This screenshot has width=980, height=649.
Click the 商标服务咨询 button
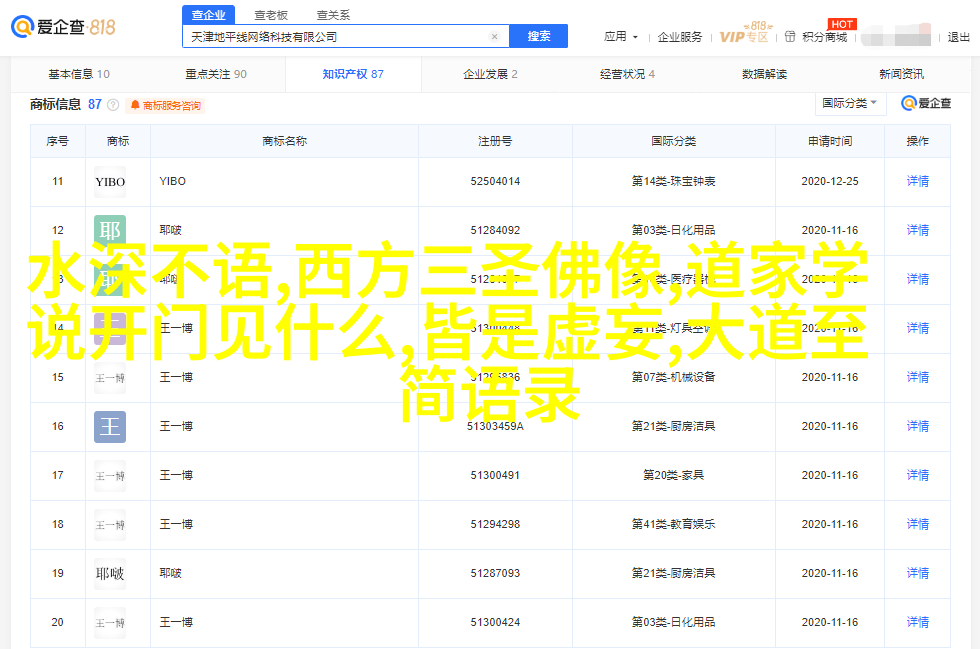click(x=166, y=106)
